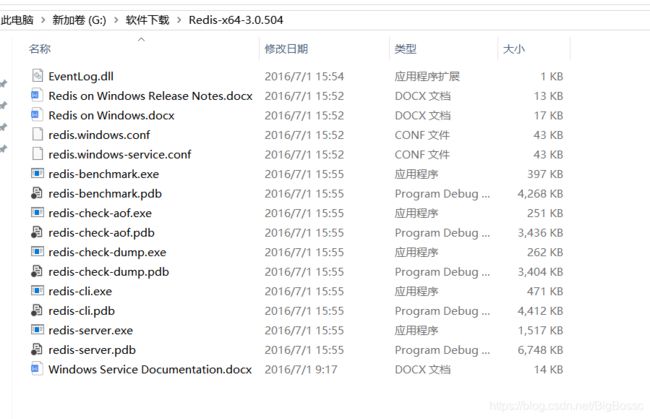Select the redis.windows.conf file name

(99, 135)
